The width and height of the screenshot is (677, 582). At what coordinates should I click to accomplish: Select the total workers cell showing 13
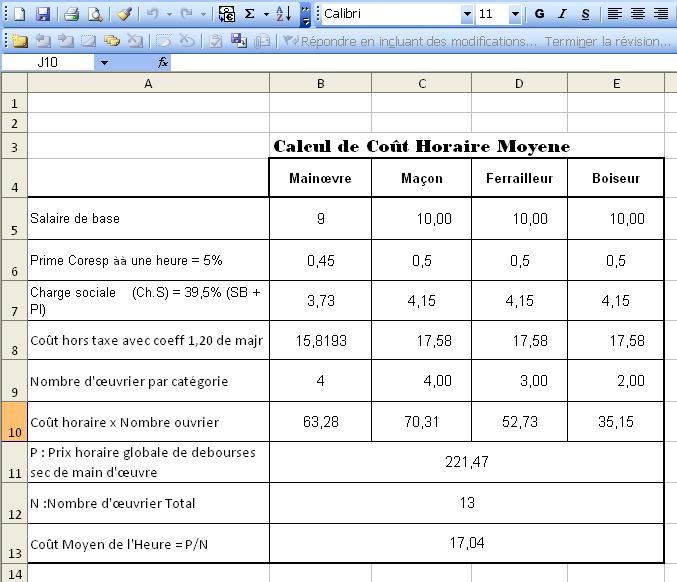tap(467, 503)
